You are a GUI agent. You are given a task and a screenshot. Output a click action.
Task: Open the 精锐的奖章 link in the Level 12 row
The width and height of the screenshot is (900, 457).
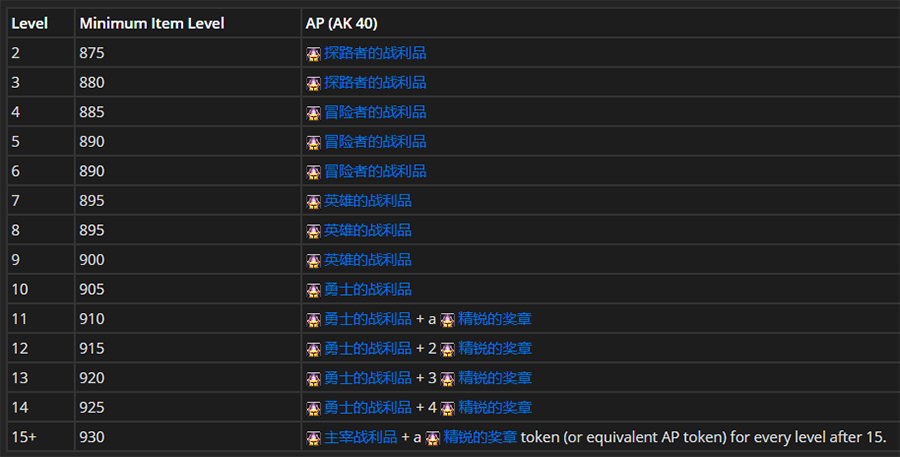coord(495,348)
